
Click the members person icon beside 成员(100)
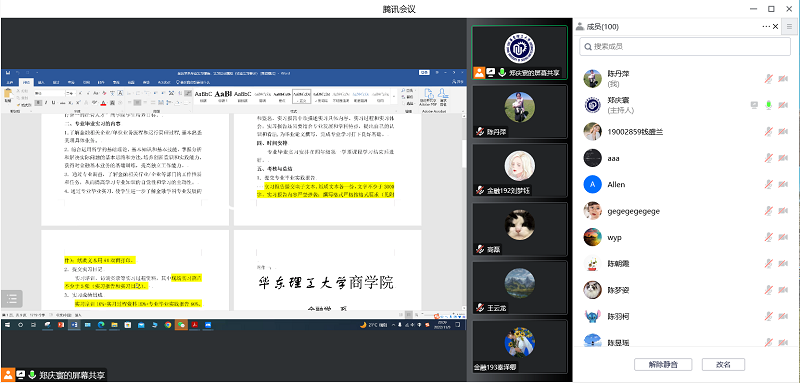pos(581,27)
